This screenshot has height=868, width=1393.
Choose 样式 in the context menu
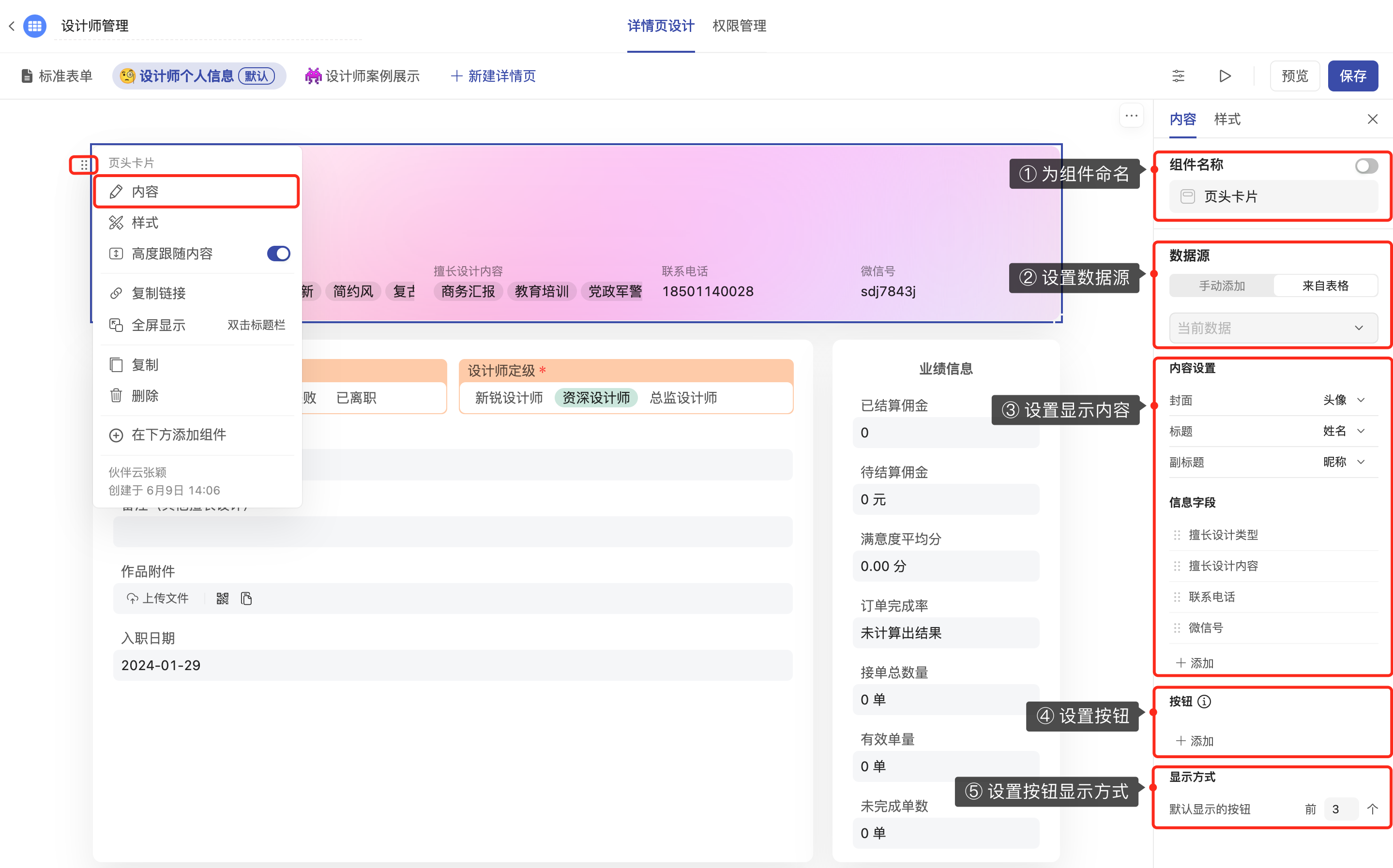[x=197, y=223]
